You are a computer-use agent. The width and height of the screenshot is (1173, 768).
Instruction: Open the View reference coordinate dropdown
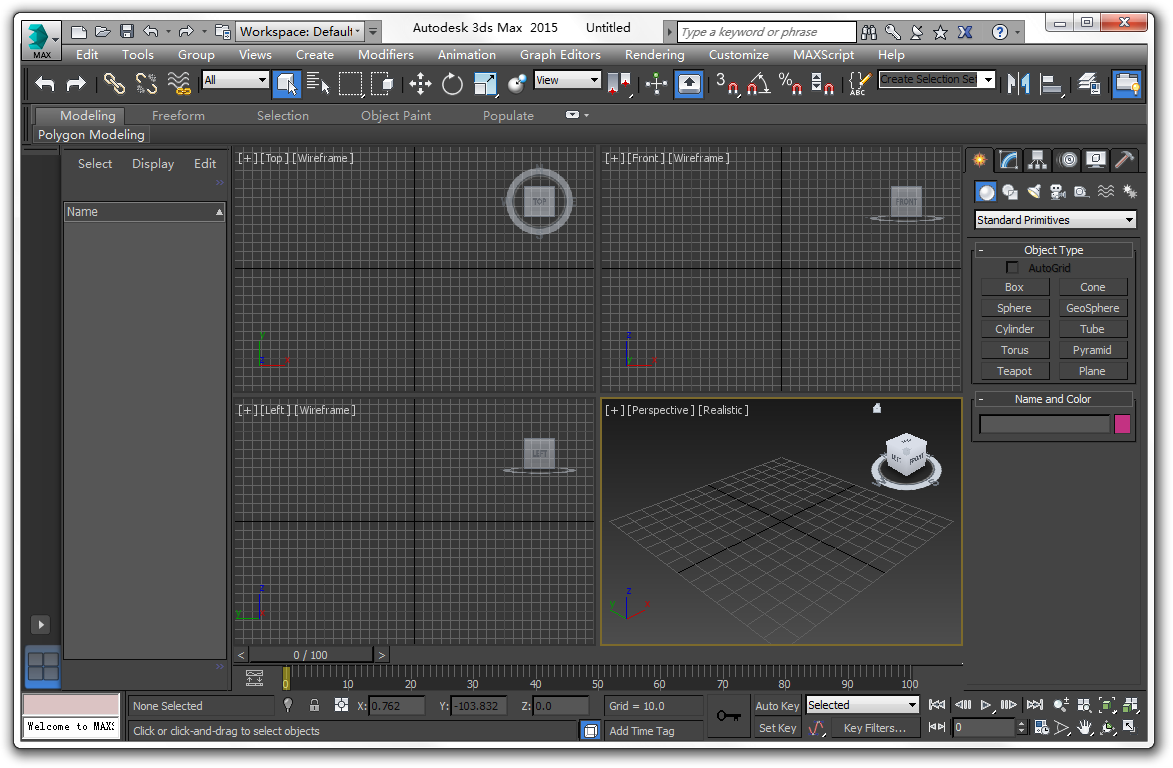pyautogui.click(x=568, y=80)
